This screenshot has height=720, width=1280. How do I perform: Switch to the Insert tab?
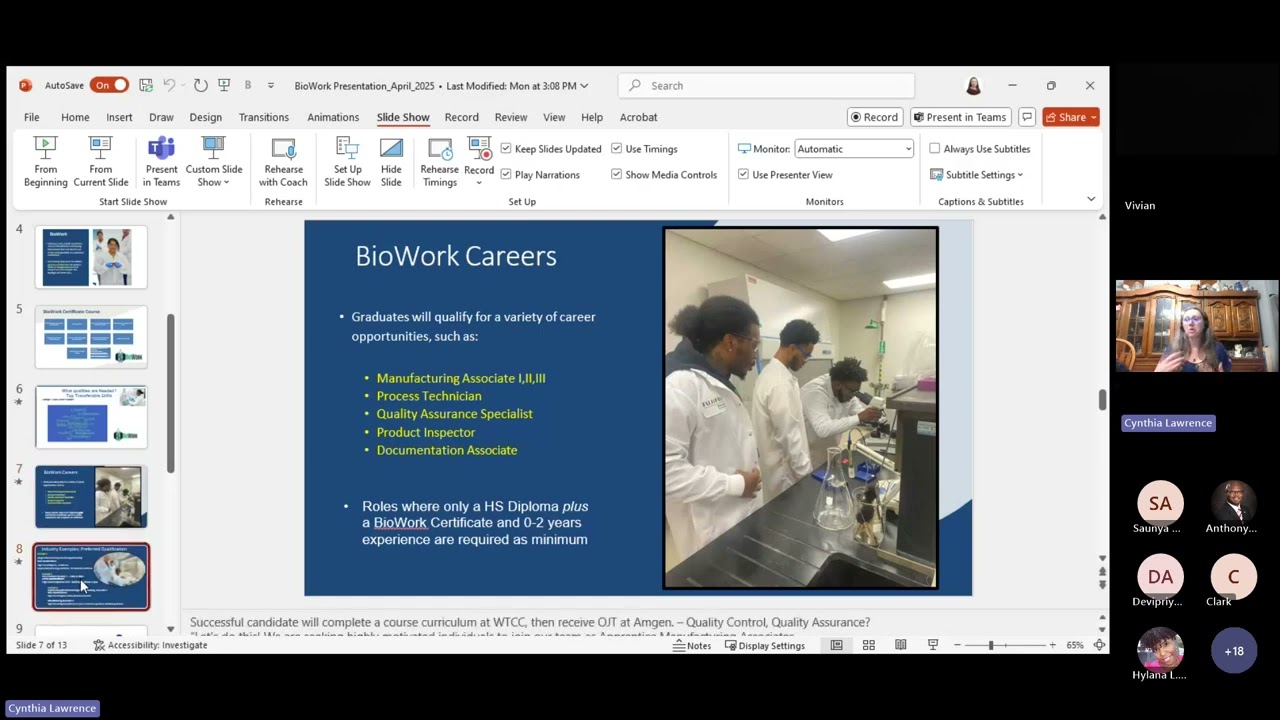(119, 117)
